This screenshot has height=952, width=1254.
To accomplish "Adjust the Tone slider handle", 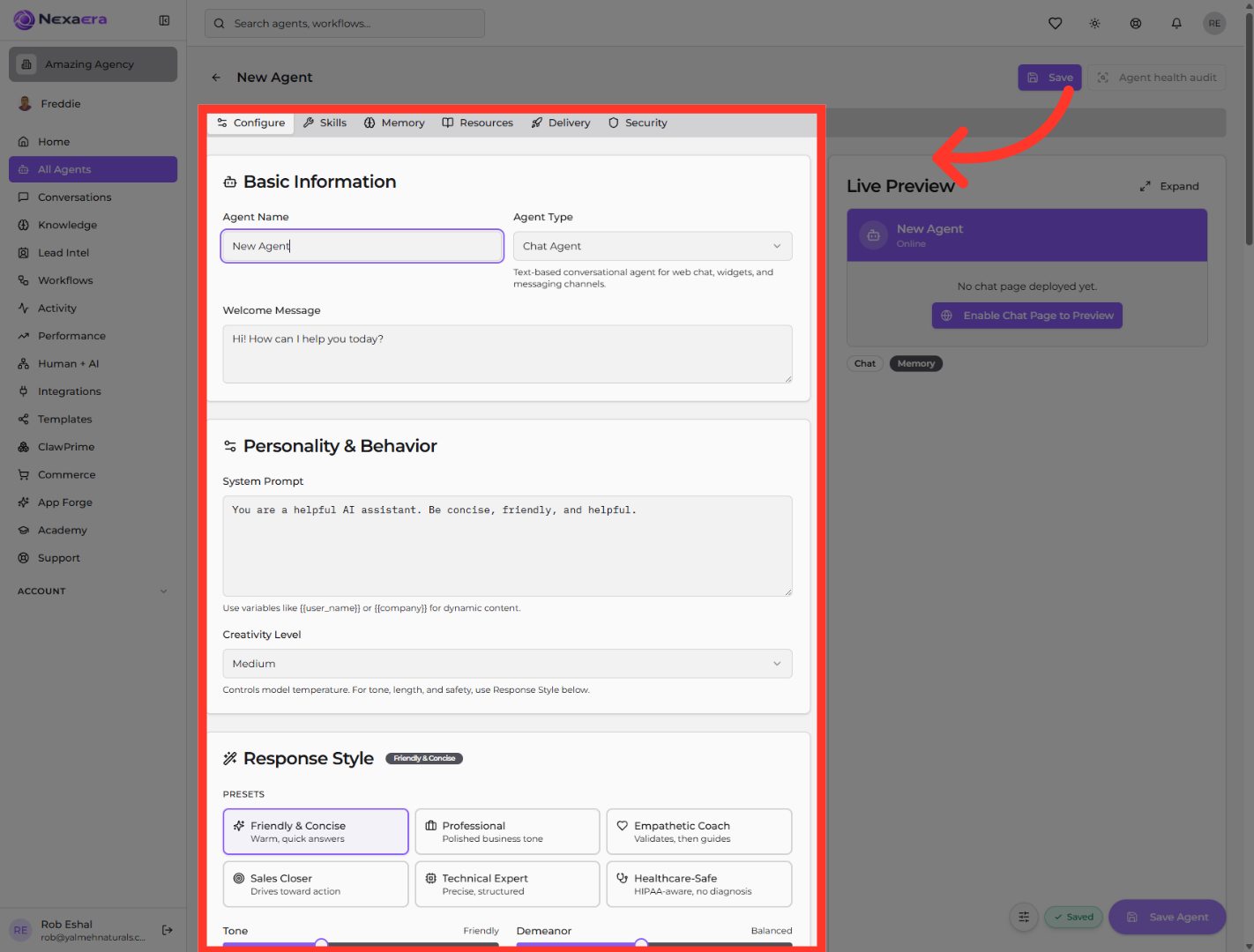I will (322, 945).
